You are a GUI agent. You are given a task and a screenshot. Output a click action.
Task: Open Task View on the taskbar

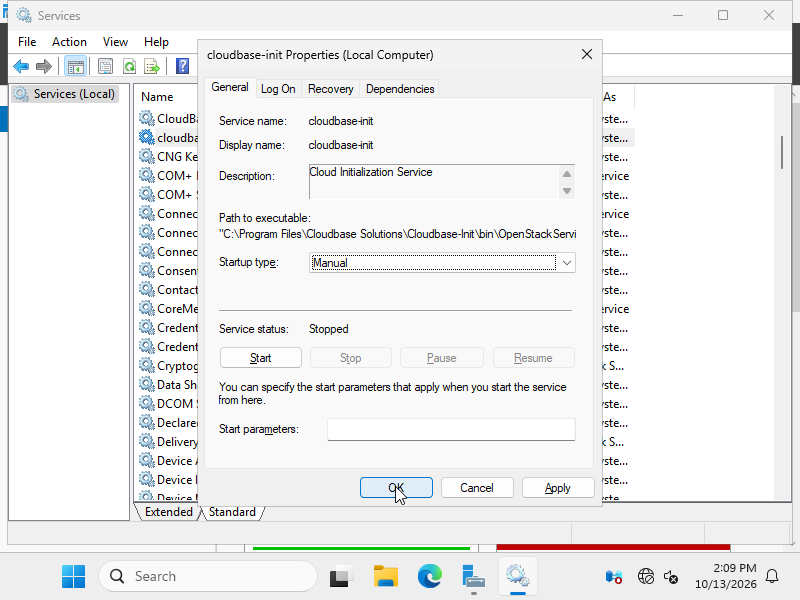(341, 576)
